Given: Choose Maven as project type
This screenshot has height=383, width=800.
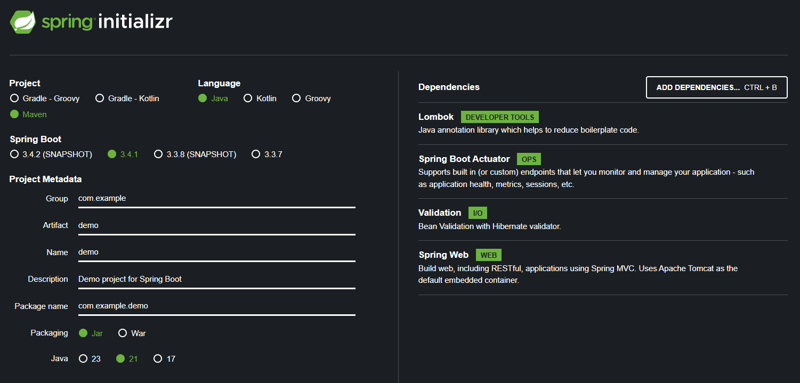Looking at the screenshot, I should click(29, 114).
